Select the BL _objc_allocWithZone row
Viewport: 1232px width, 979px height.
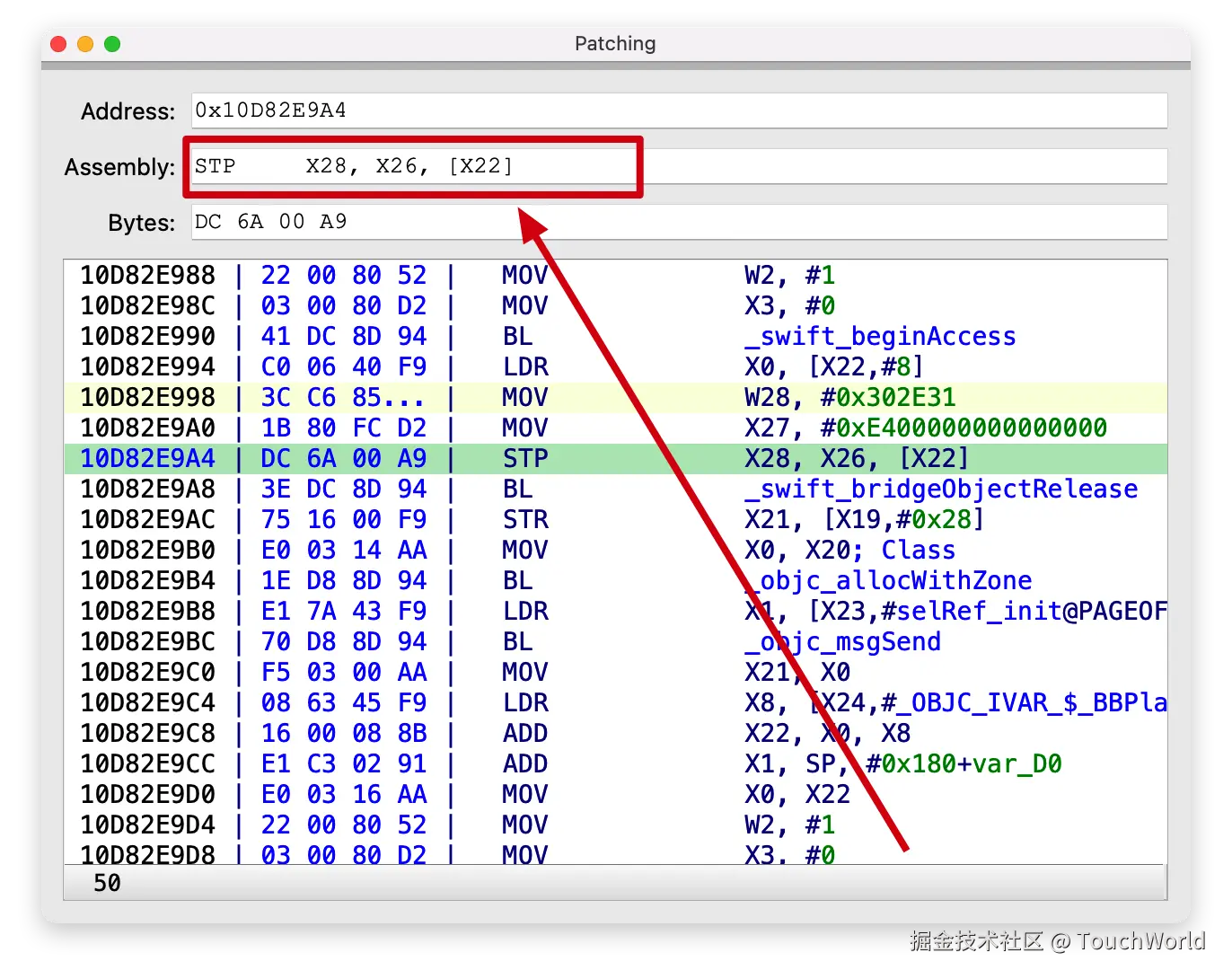[x=615, y=580]
